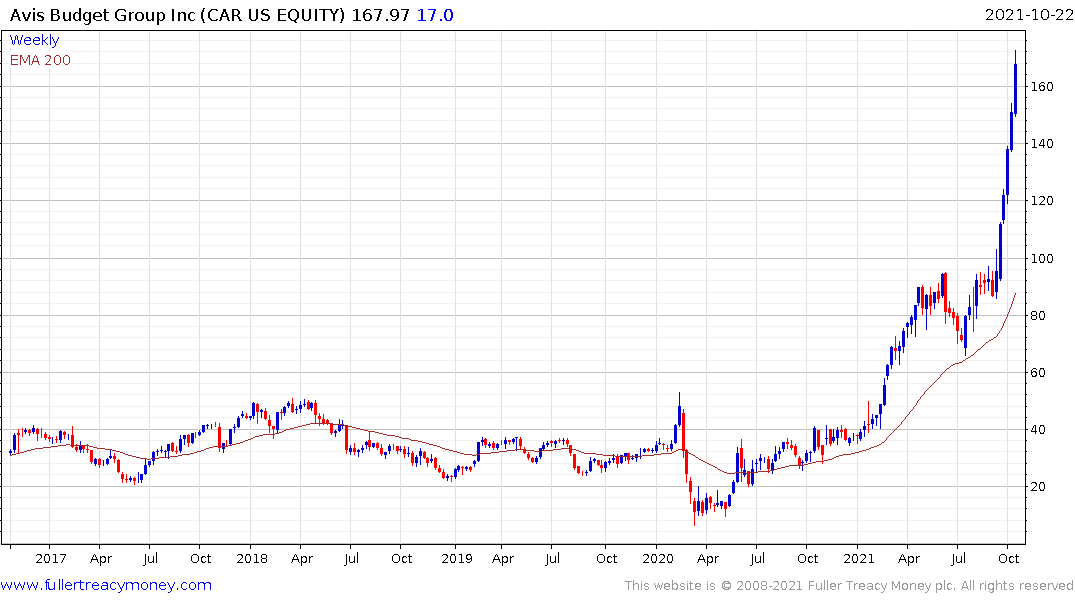Click the 100 price axis label
The width and height of the screenshot is (1075, 600).
point(1041,259)
